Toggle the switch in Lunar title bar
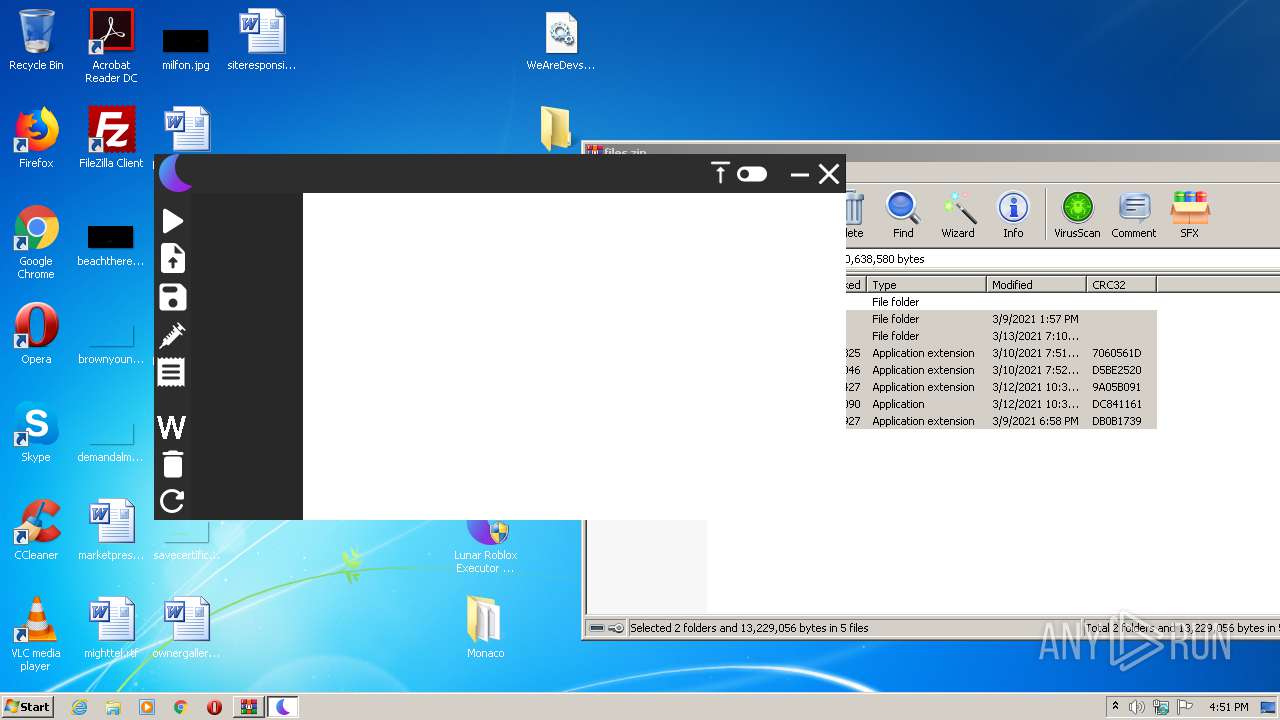 pyautogui.click(x=752, y=174)
